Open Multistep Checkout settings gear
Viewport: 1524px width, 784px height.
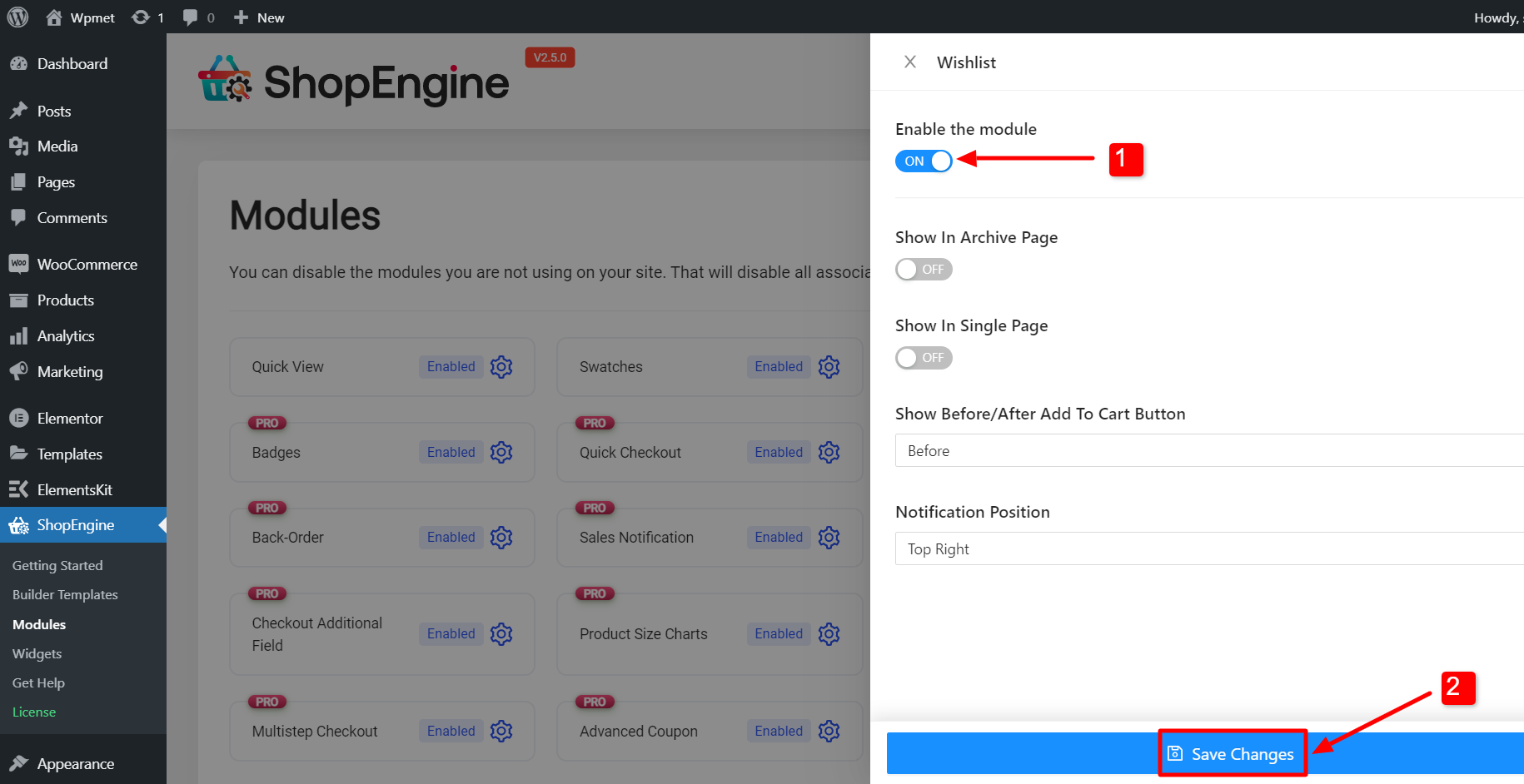coord(501,731)
